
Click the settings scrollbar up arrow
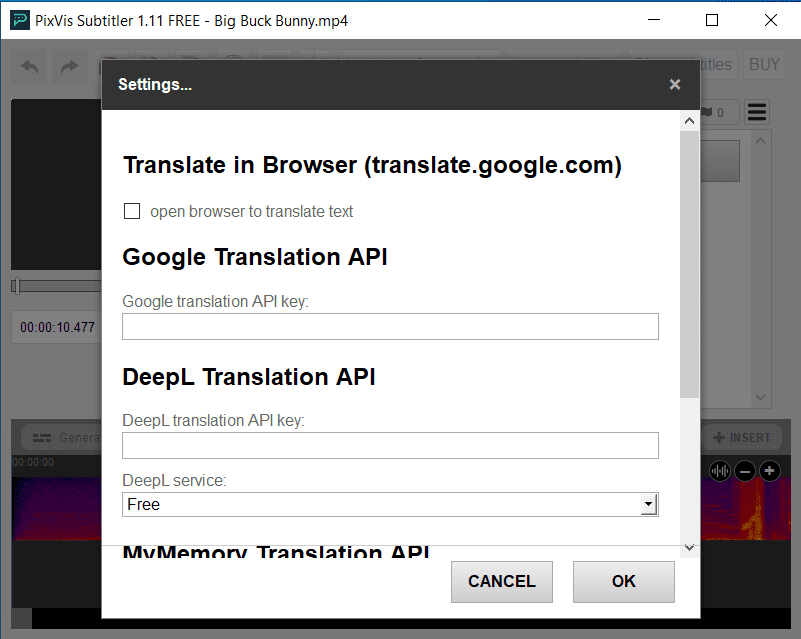point(689,121)
